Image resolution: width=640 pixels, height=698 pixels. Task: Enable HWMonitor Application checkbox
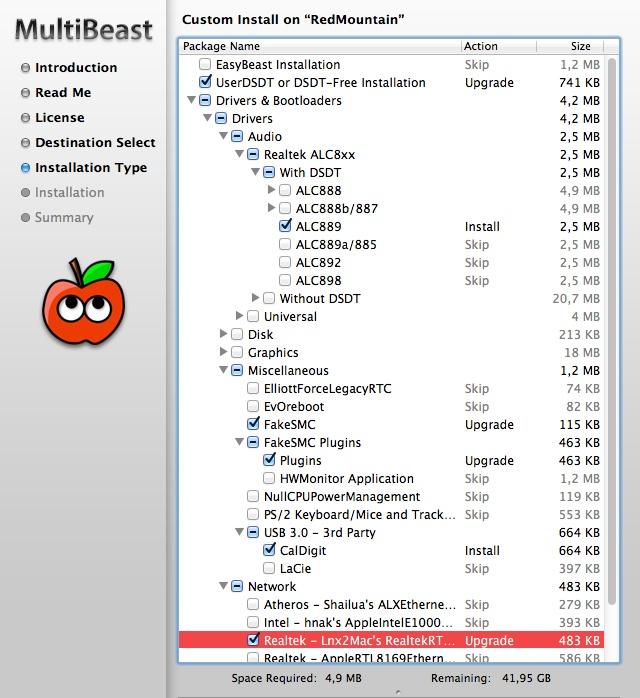(x=269, y=478)
